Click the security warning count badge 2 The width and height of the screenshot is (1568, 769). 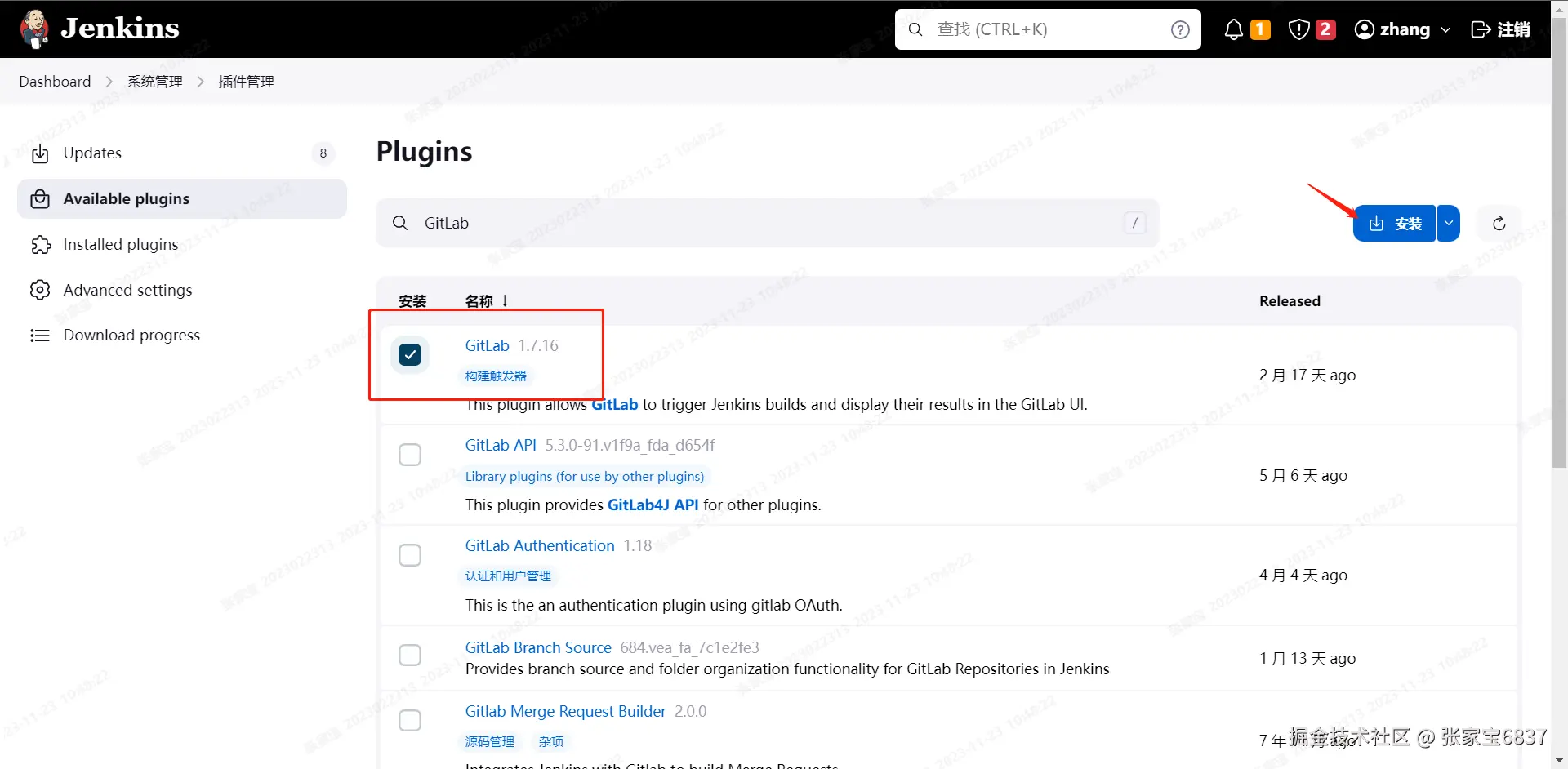pos(1325,30)
